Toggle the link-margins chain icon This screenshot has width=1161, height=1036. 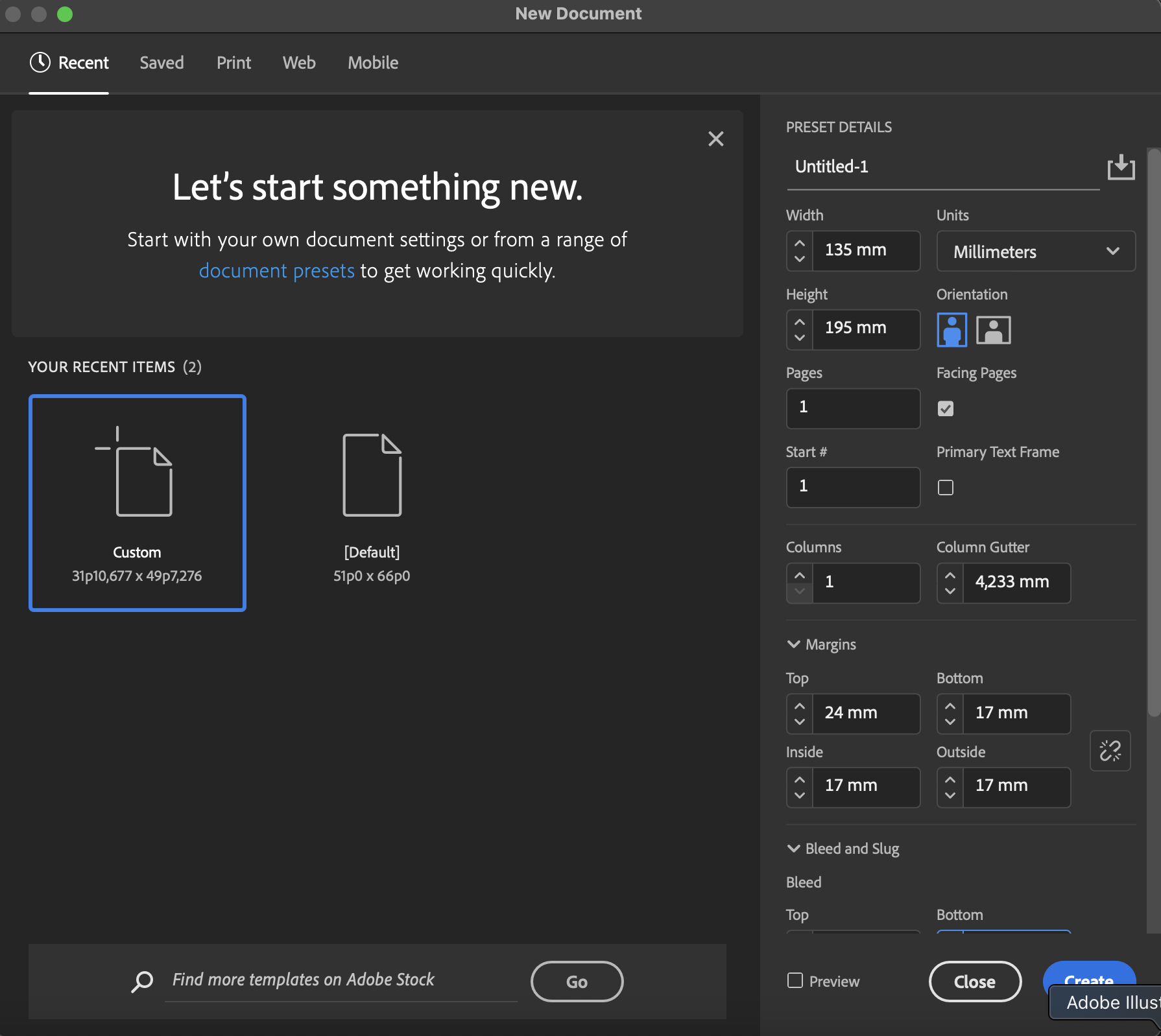point(1110,751)
